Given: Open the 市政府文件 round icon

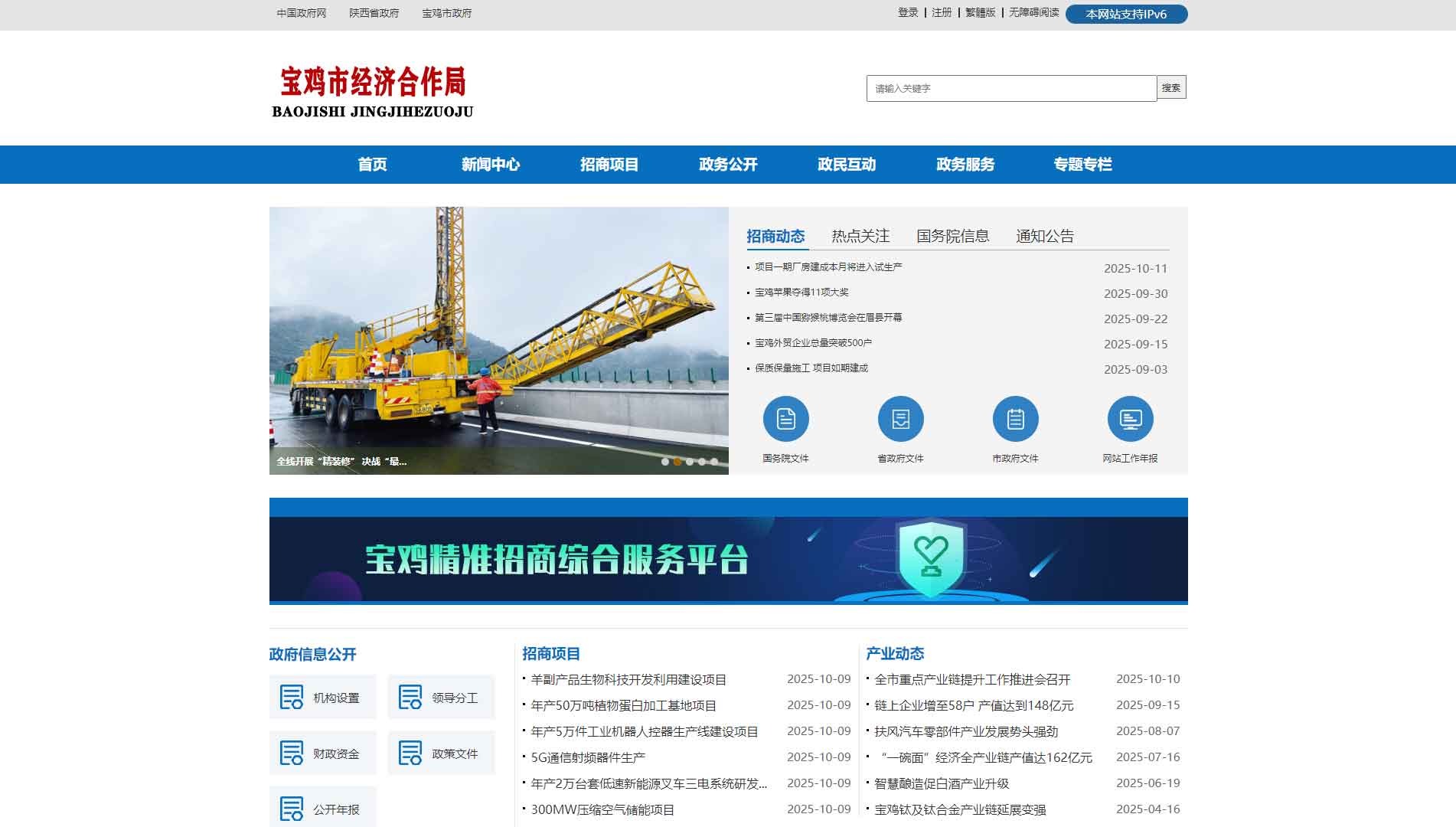Looking at the screenshot, I should point(1015,419).
